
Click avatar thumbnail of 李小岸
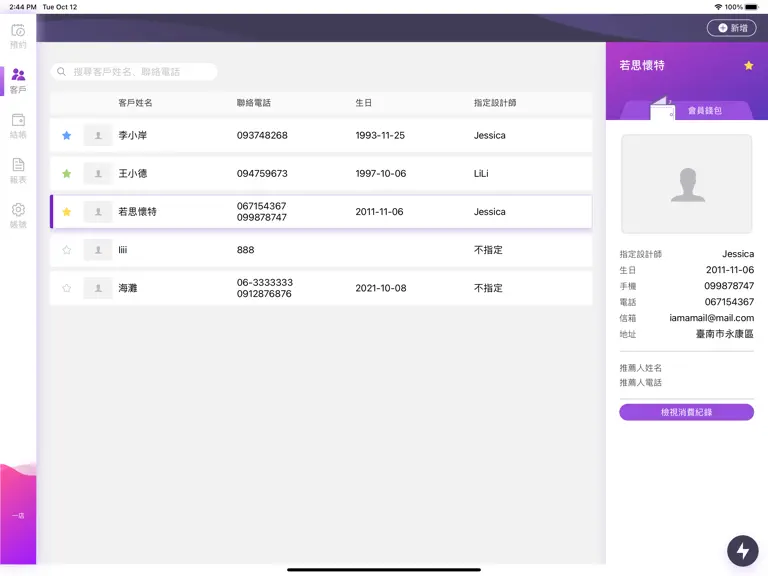pos(98,135)
